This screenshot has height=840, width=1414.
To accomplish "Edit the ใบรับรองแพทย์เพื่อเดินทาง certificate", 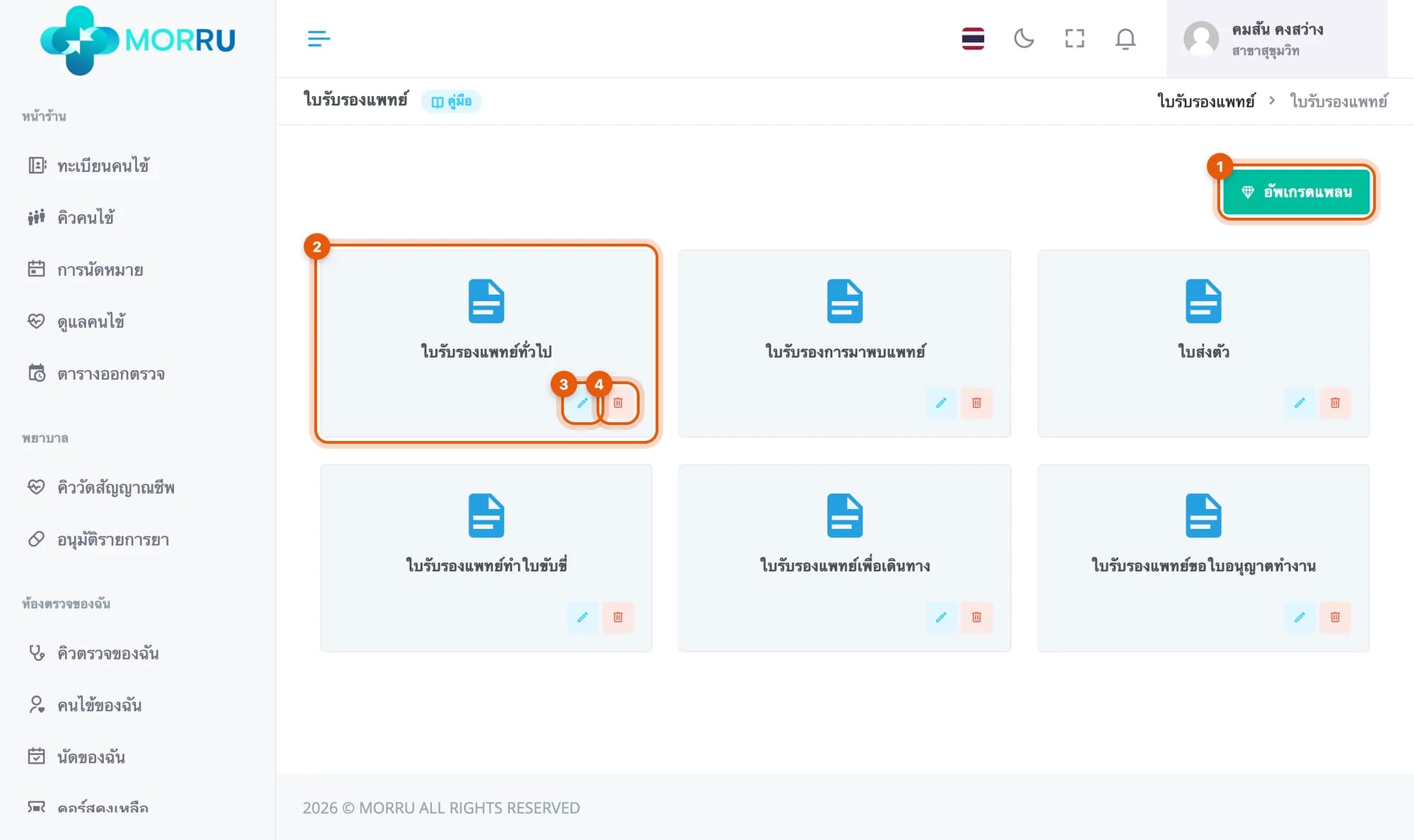I will pyautogui.click(x=941, y=617).
